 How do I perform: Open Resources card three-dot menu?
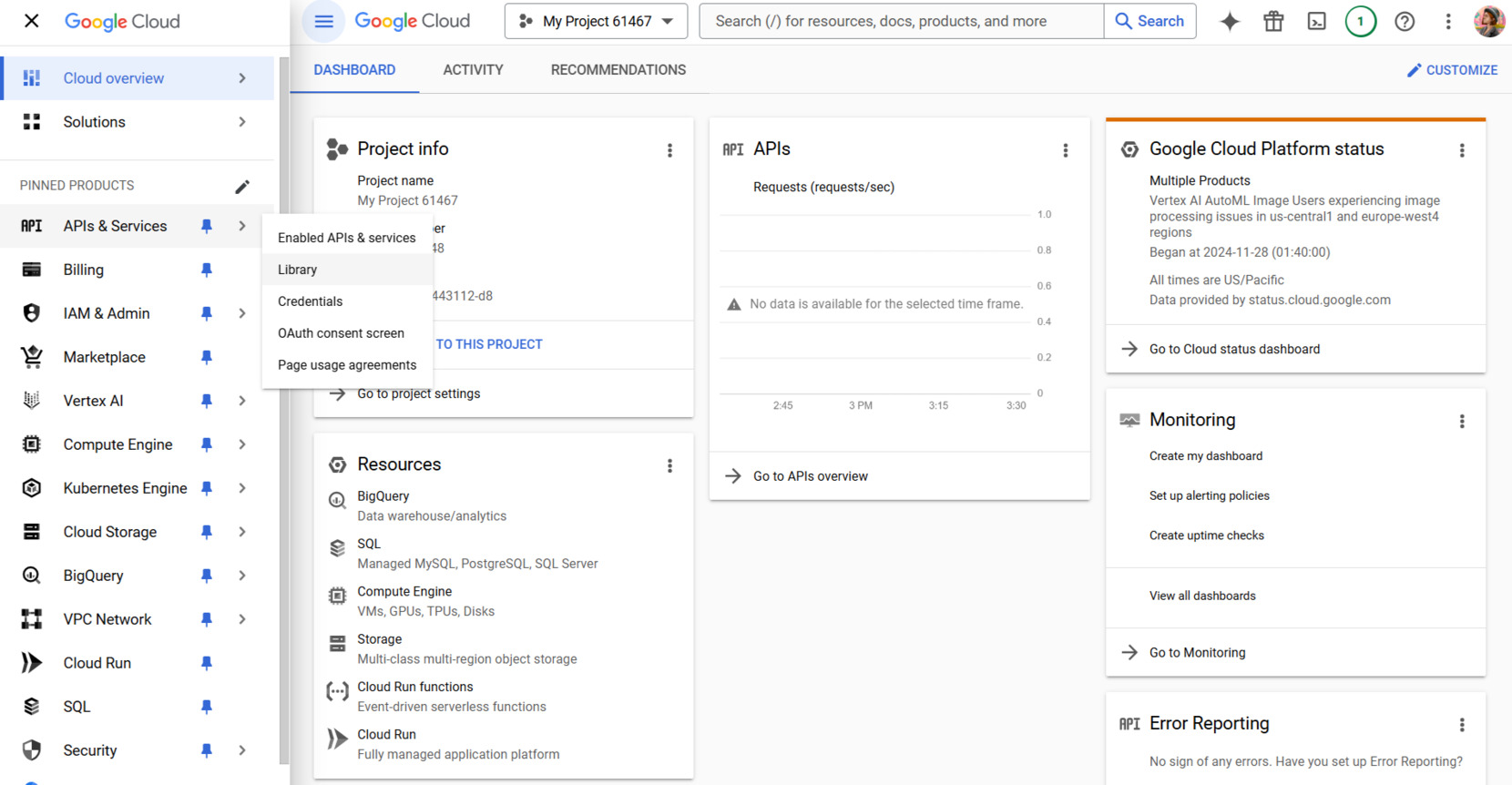point(669,466)
